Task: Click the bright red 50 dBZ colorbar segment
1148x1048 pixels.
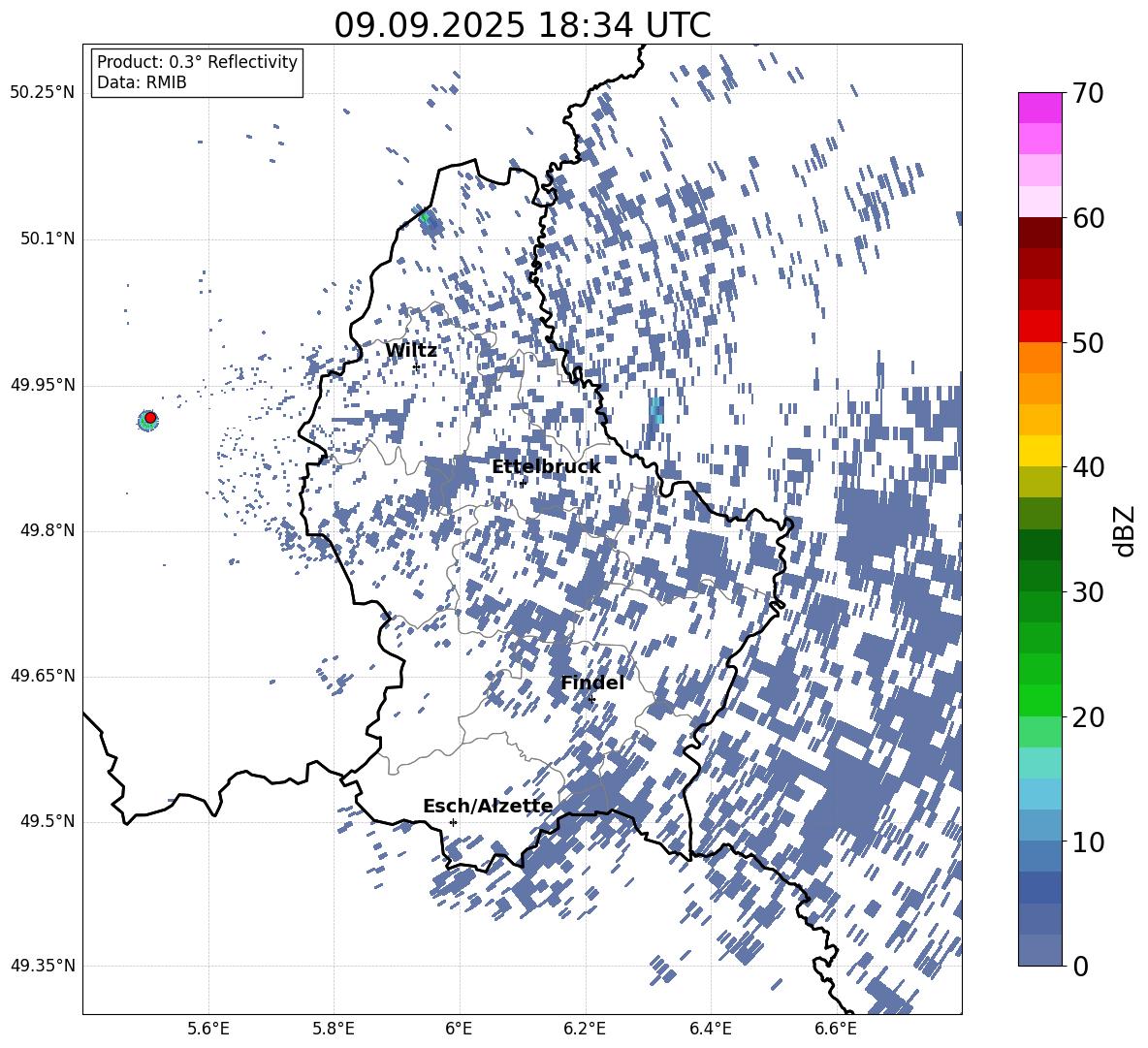Action: 1040,327
